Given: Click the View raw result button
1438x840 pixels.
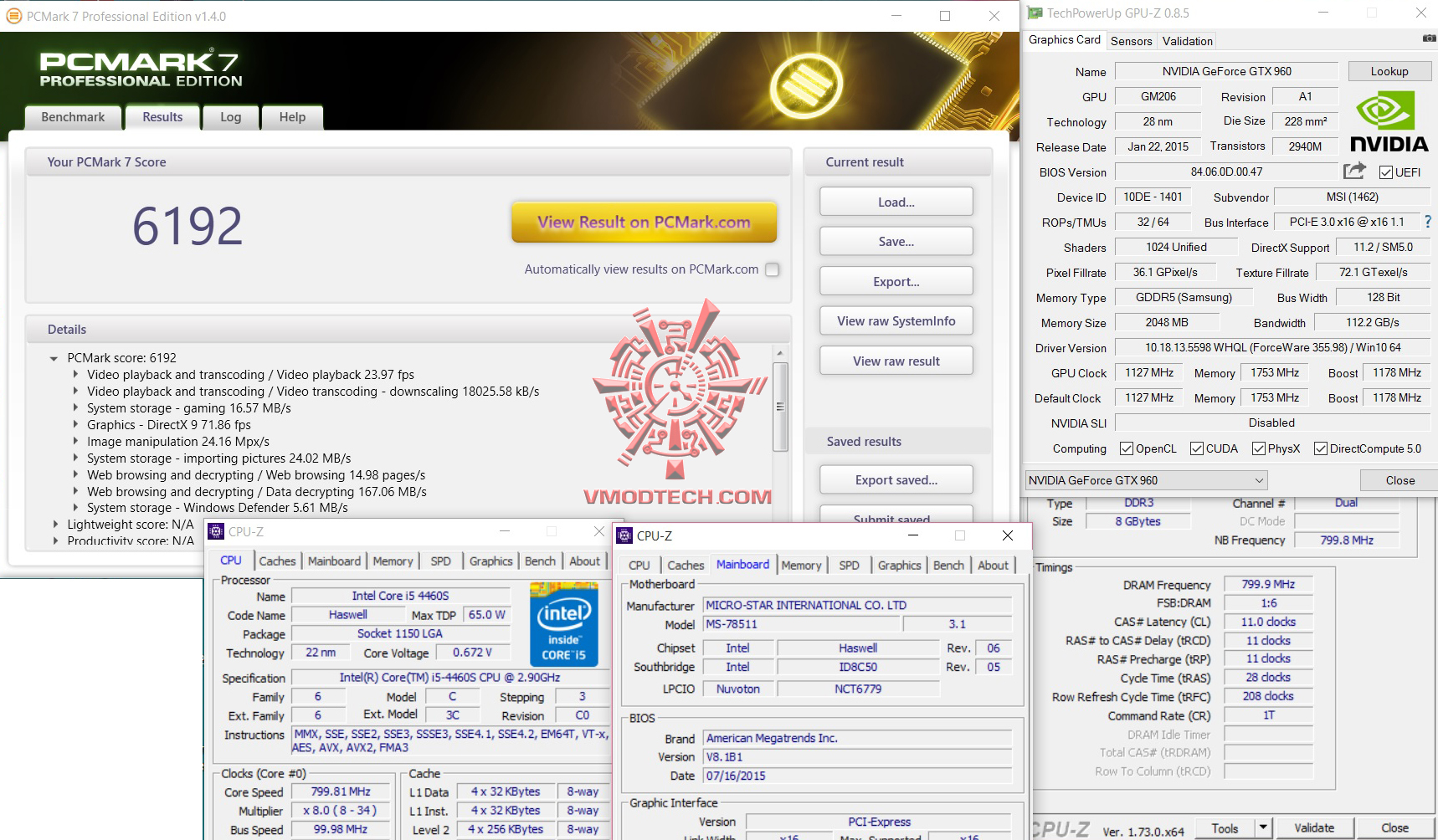Looking at the screenshot, I should [x=896, y=361].
